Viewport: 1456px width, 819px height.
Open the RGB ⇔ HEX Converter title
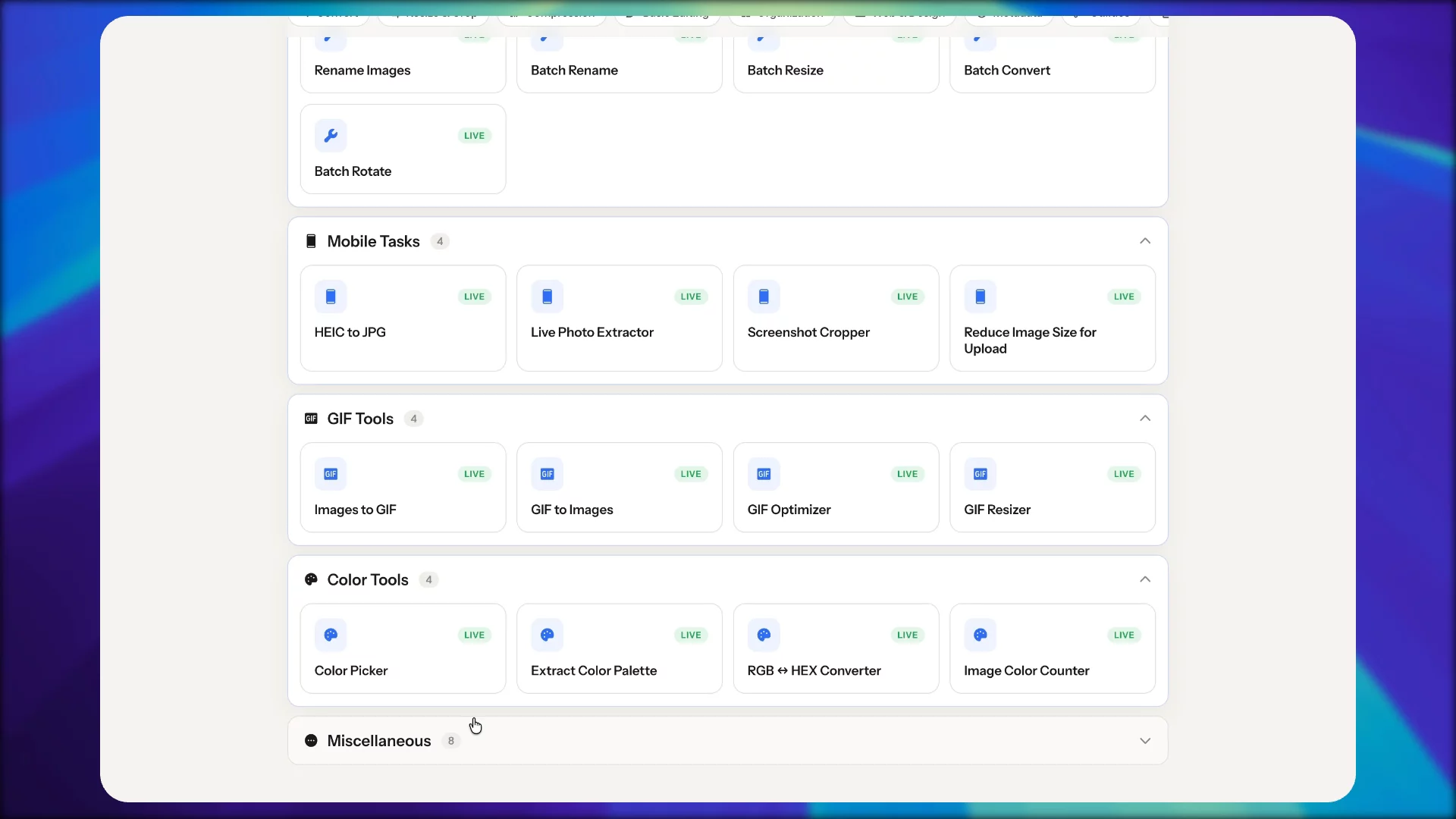(814, 670)
